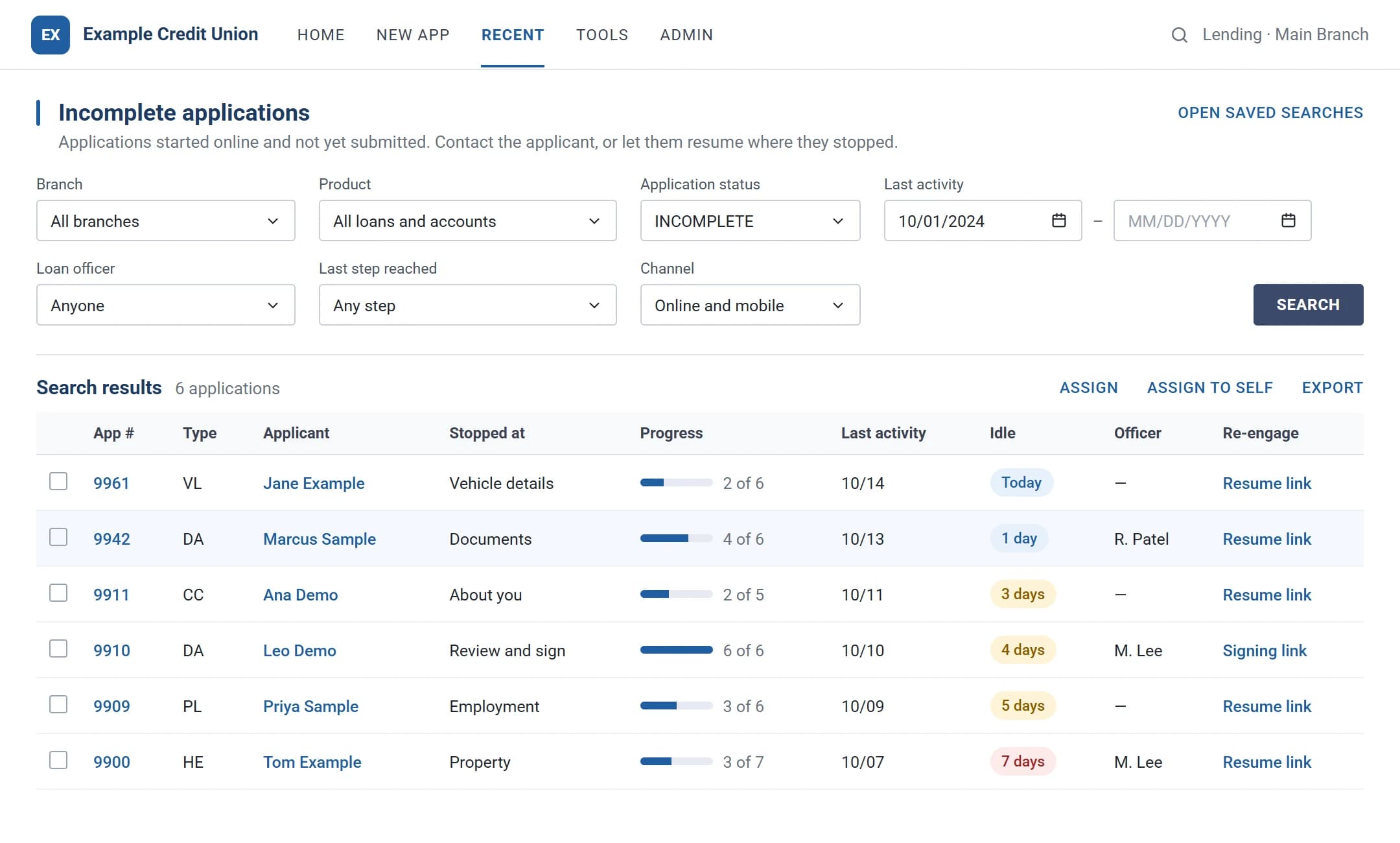Open the TOOLS menu
1400x843 pixels.
tap(602, 35)
